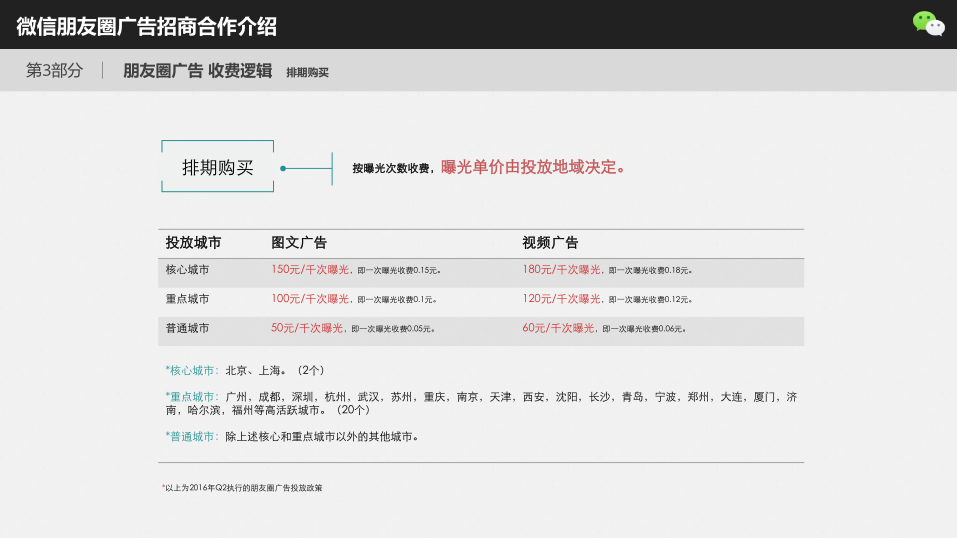Click the teal *重点城市 footnote label

[x=191, y=397]
